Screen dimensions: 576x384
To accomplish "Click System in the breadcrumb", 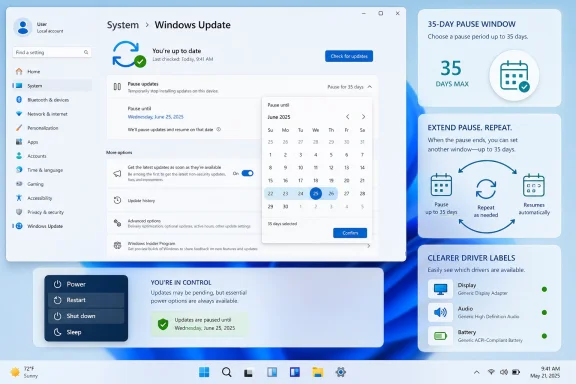I will click(123, 25).
